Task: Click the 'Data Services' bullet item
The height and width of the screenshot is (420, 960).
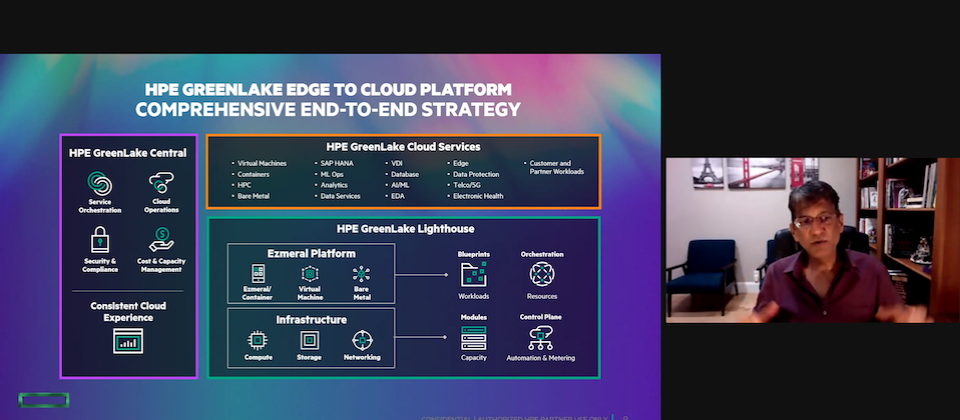Action: (340, 196)
